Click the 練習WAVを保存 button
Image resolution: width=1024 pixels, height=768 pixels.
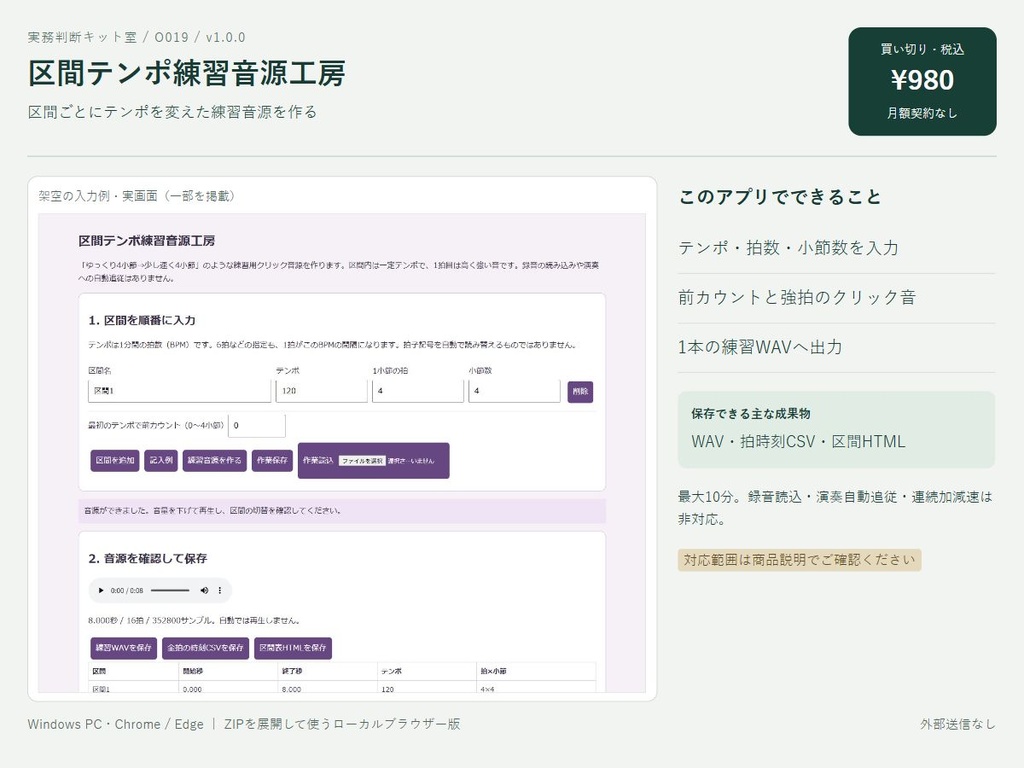(123, 648)
